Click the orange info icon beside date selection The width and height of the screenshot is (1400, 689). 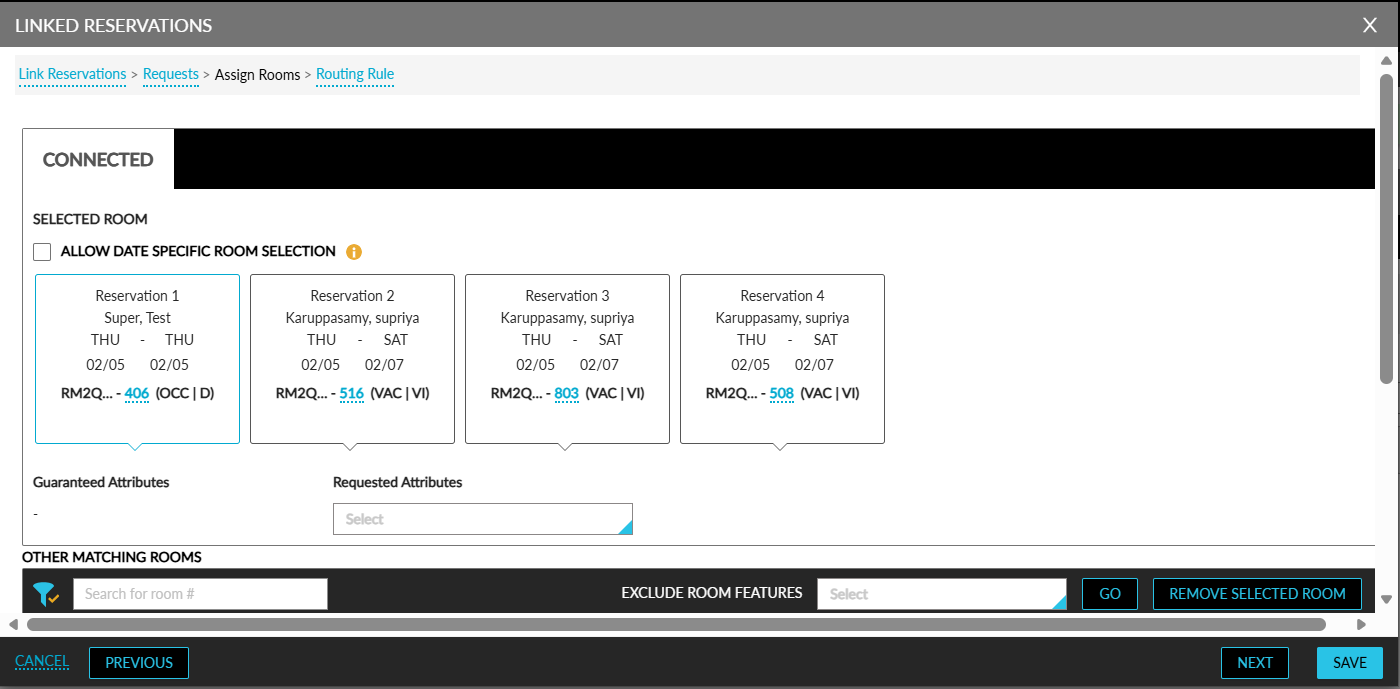[x=354, y=252]
